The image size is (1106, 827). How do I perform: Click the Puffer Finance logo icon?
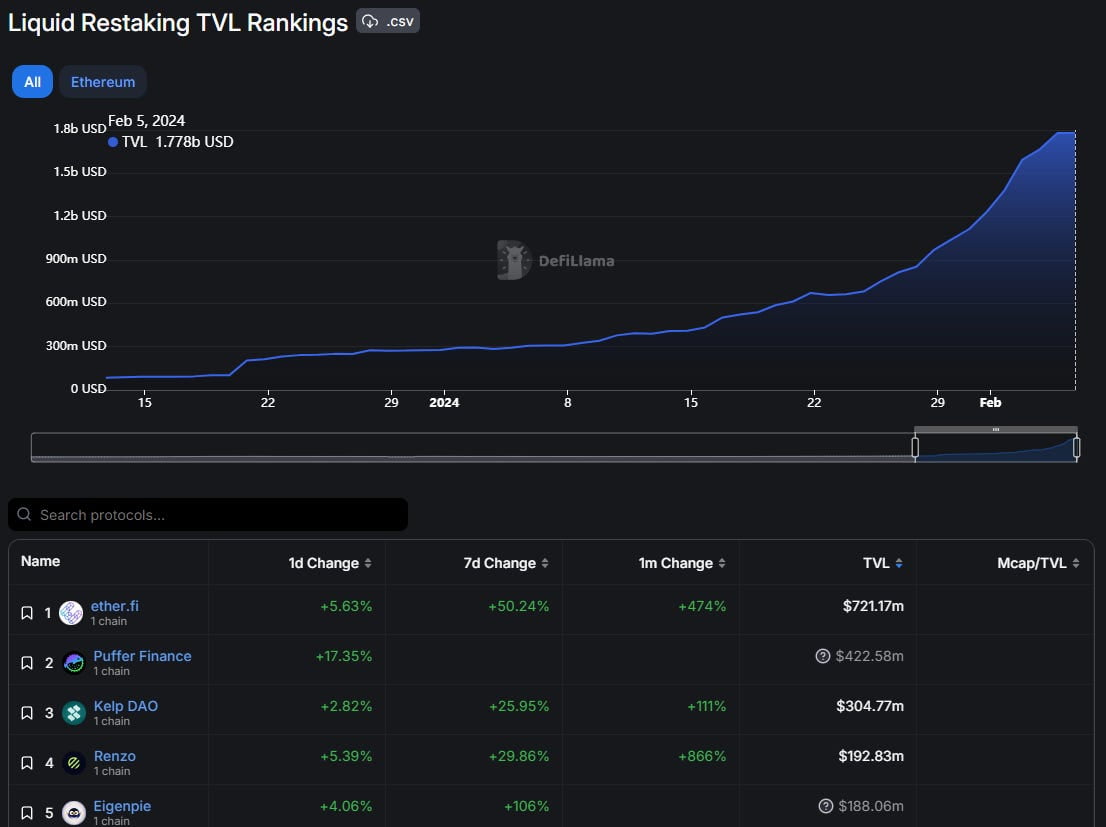point(73,663)
